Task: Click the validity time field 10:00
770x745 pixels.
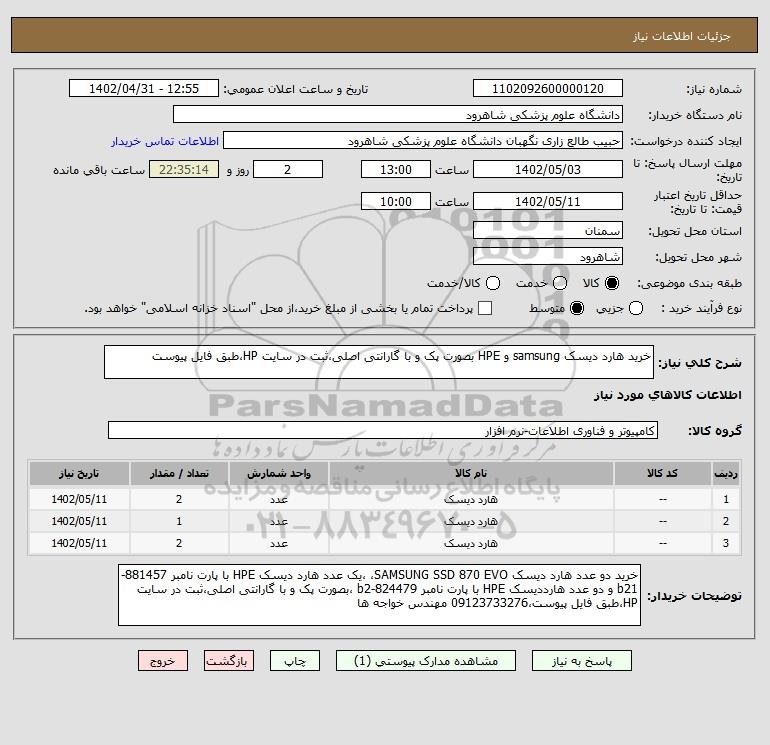Action: (396, 201)
